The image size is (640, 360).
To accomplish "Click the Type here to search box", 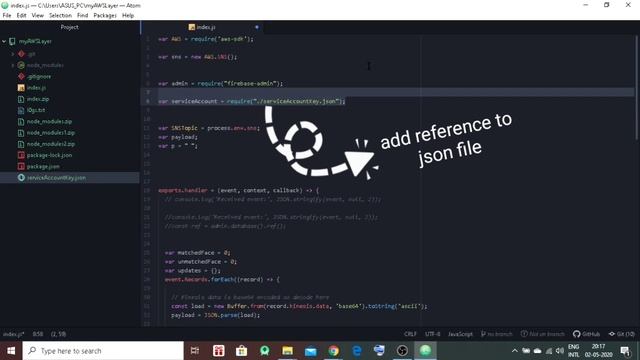I will click(x=103, y=351).
